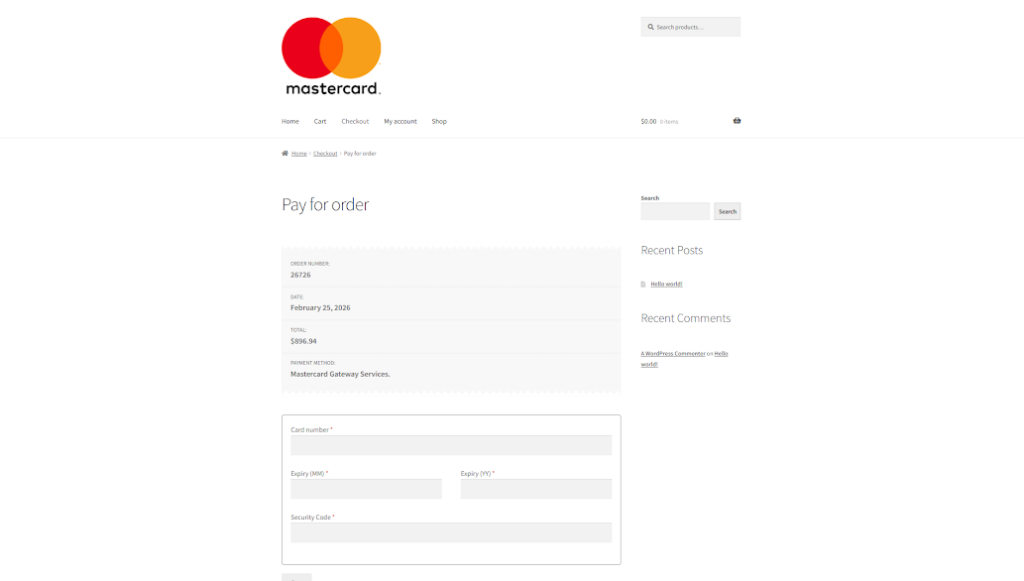Click inside the Card number field
1024x581 pixels.
tap(450, 444)
